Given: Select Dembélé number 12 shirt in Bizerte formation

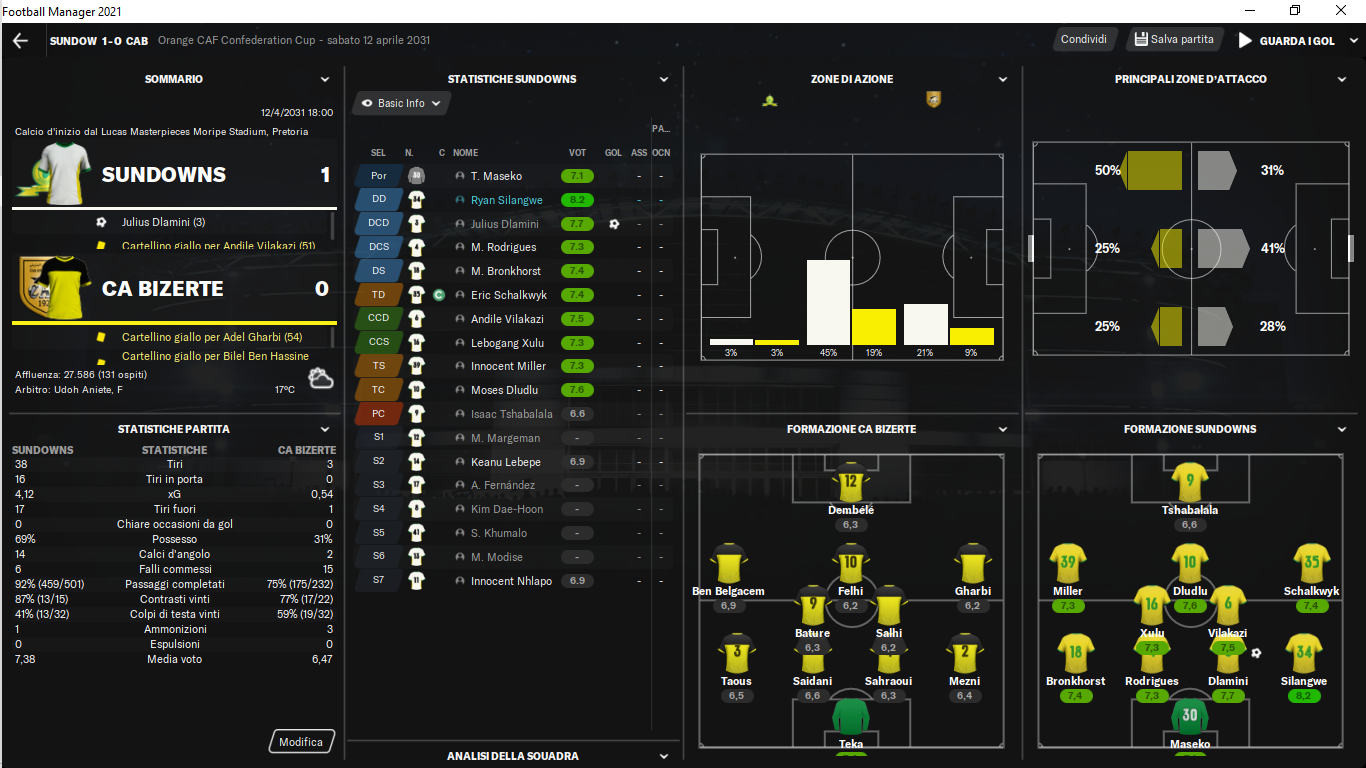Looking at the screenshot, I should [x=850, y=482].
